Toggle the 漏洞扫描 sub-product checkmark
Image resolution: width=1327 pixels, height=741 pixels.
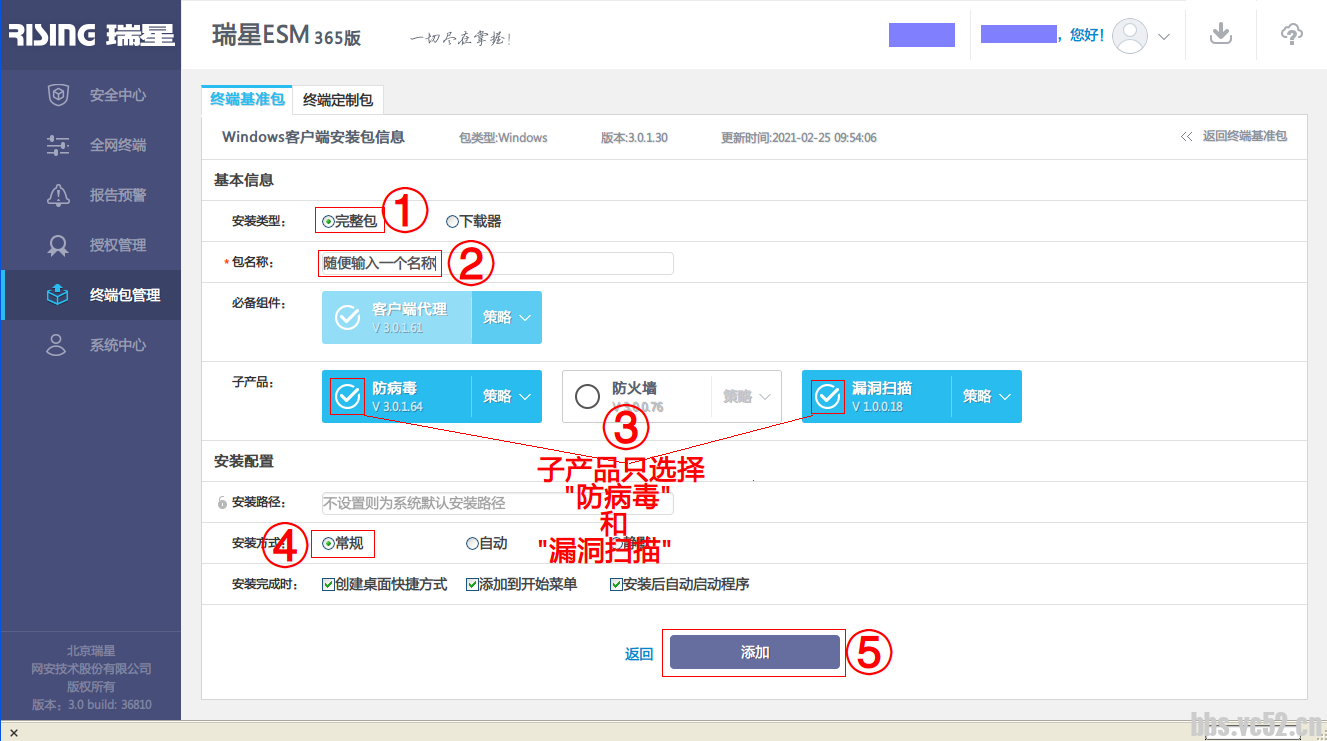828,397
